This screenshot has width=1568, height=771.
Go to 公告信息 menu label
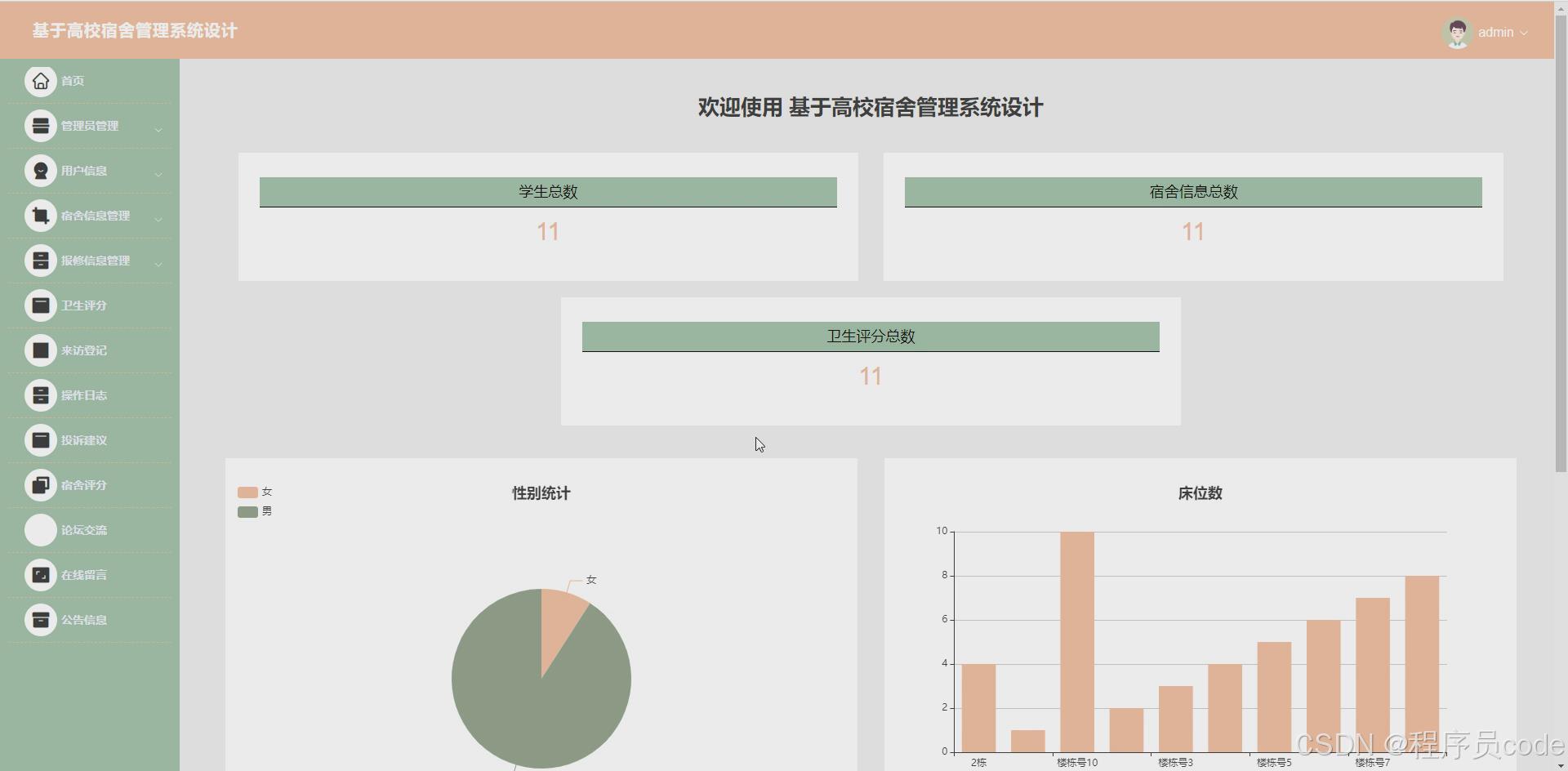[84, 620]
